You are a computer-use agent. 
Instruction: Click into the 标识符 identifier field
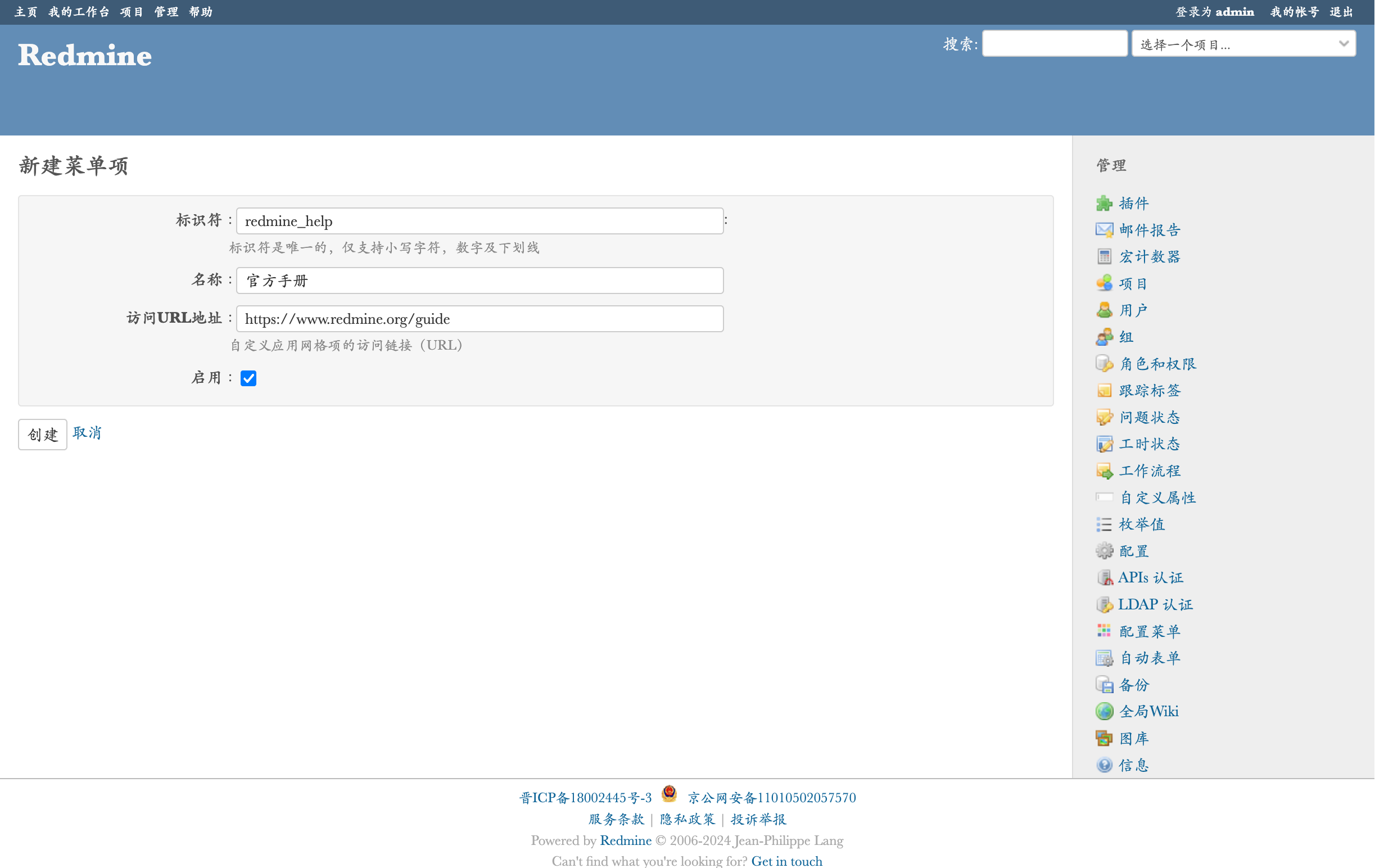[x=479, y=221]
